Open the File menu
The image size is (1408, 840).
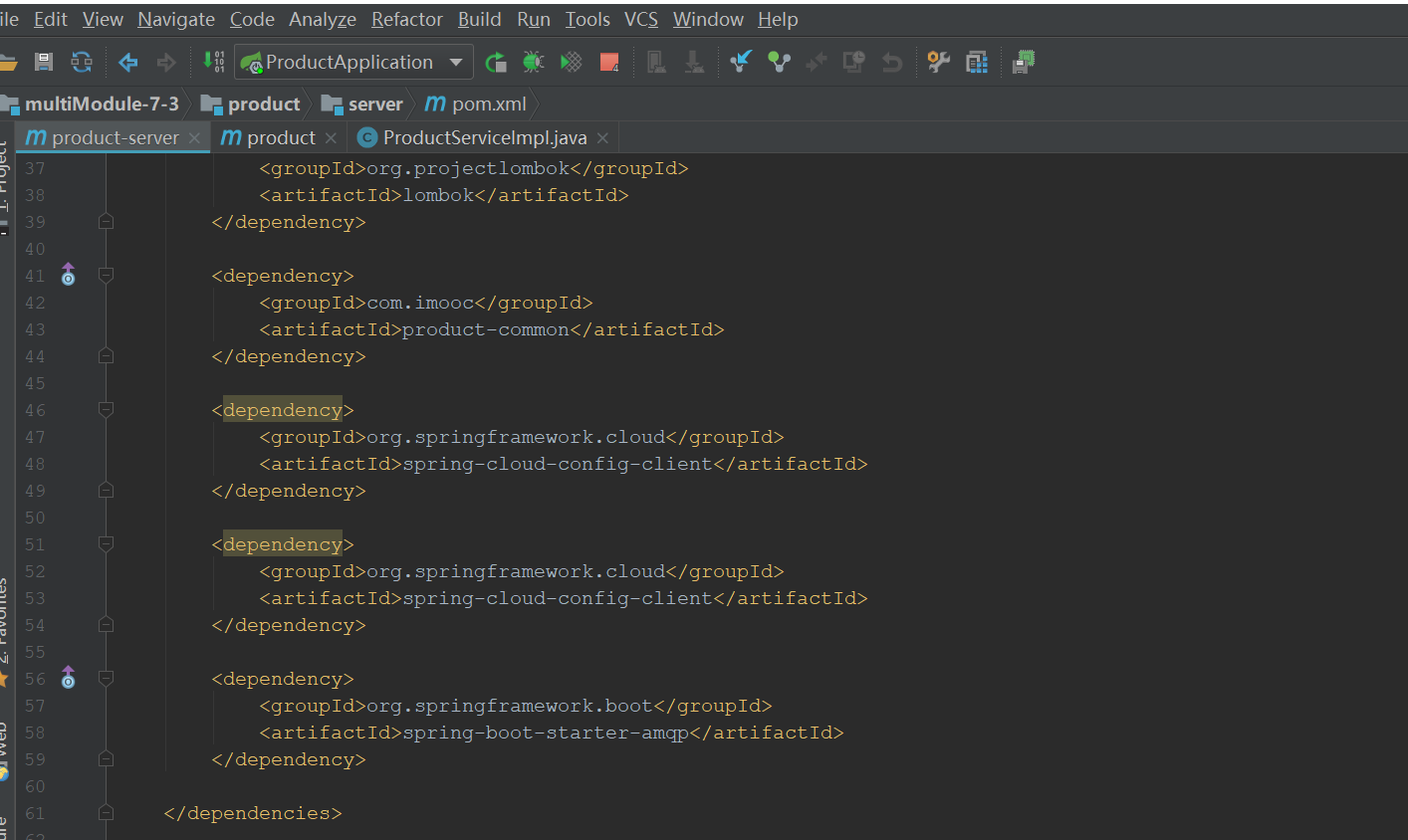(9, 19)
